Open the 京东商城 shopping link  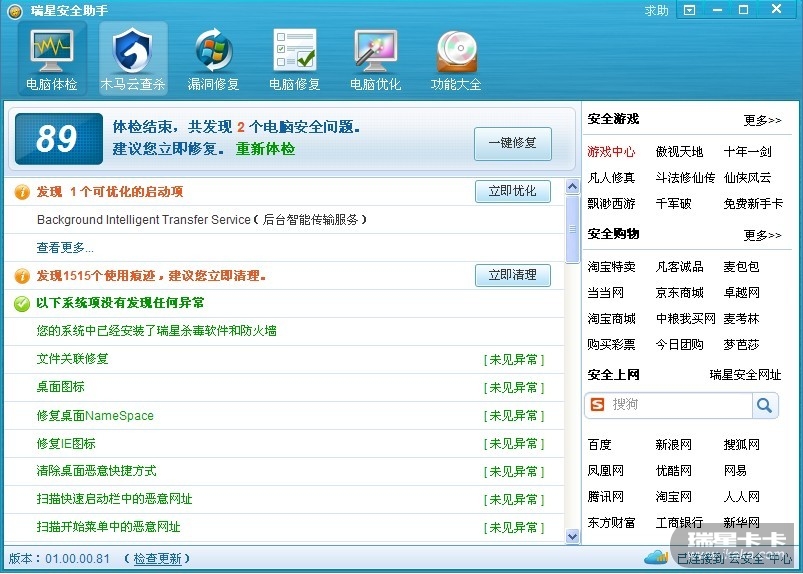click(680, 293)
